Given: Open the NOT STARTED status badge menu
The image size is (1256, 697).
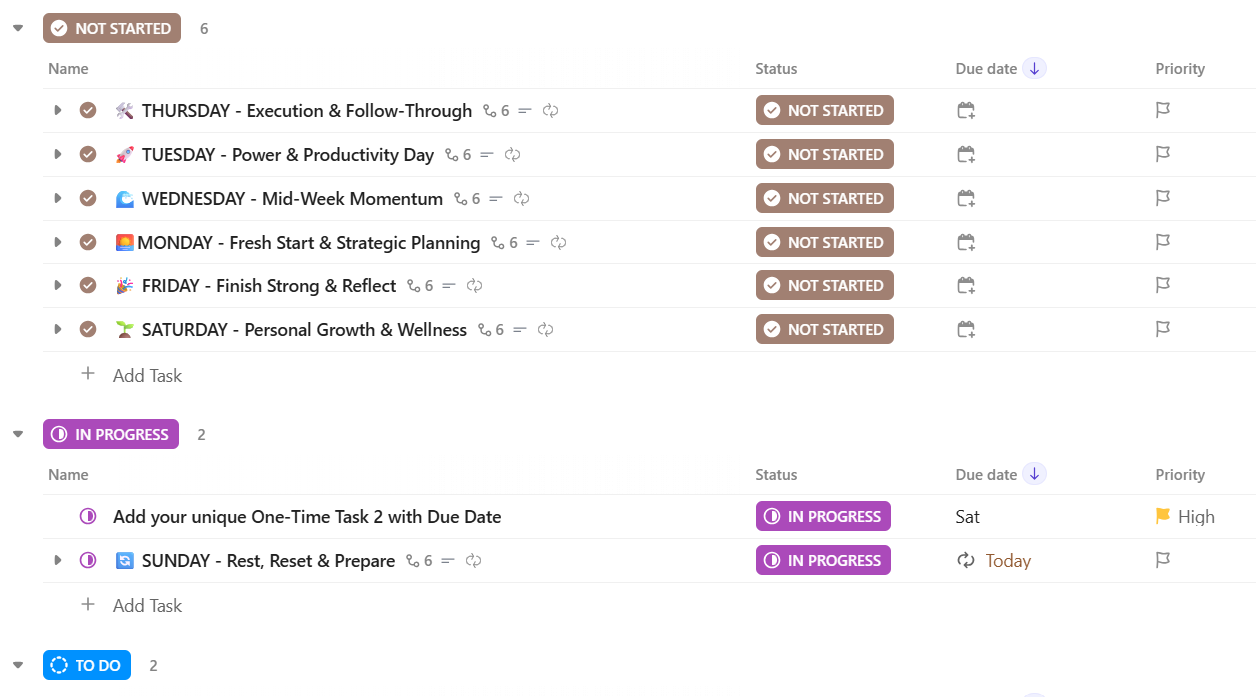Looking at the screenshot, I should point(111,28).
